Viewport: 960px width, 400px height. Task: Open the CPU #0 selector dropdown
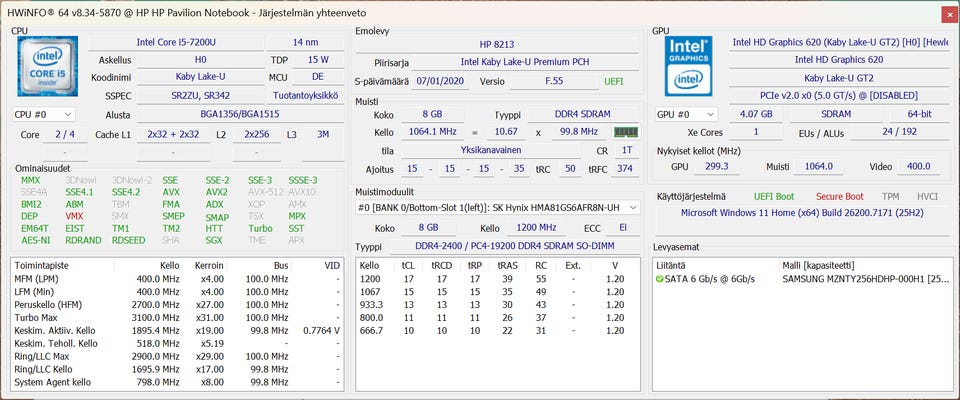[43, 115]
